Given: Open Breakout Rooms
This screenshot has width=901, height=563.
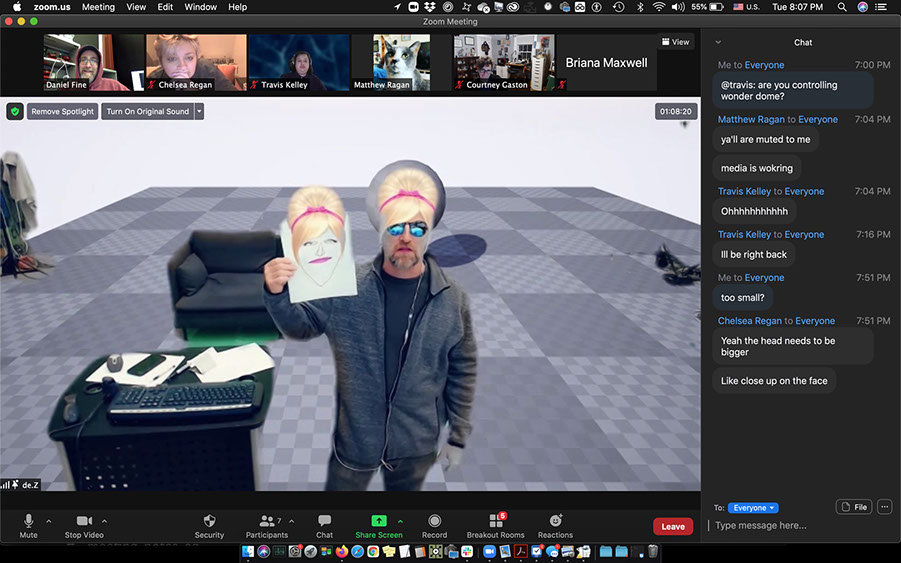Looking at the screenshot, I should click(x=495, y=521).
